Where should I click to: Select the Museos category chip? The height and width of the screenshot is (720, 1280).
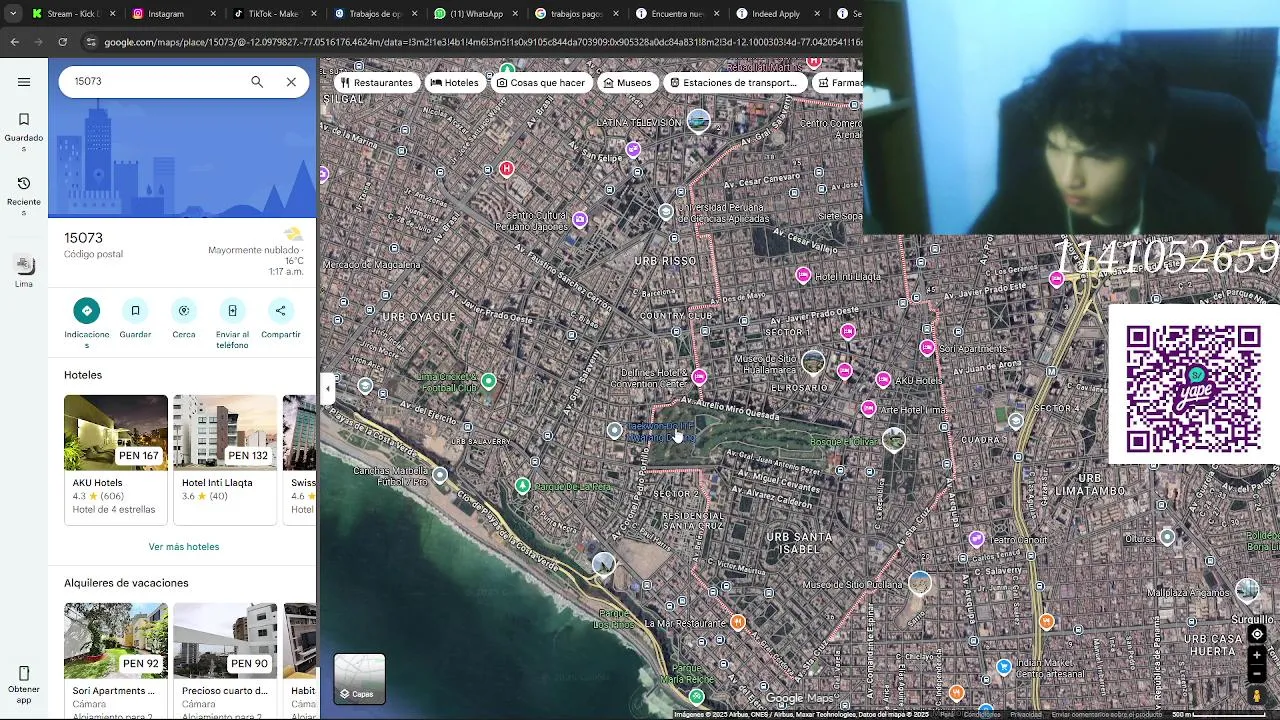click(x=627, y=83)
